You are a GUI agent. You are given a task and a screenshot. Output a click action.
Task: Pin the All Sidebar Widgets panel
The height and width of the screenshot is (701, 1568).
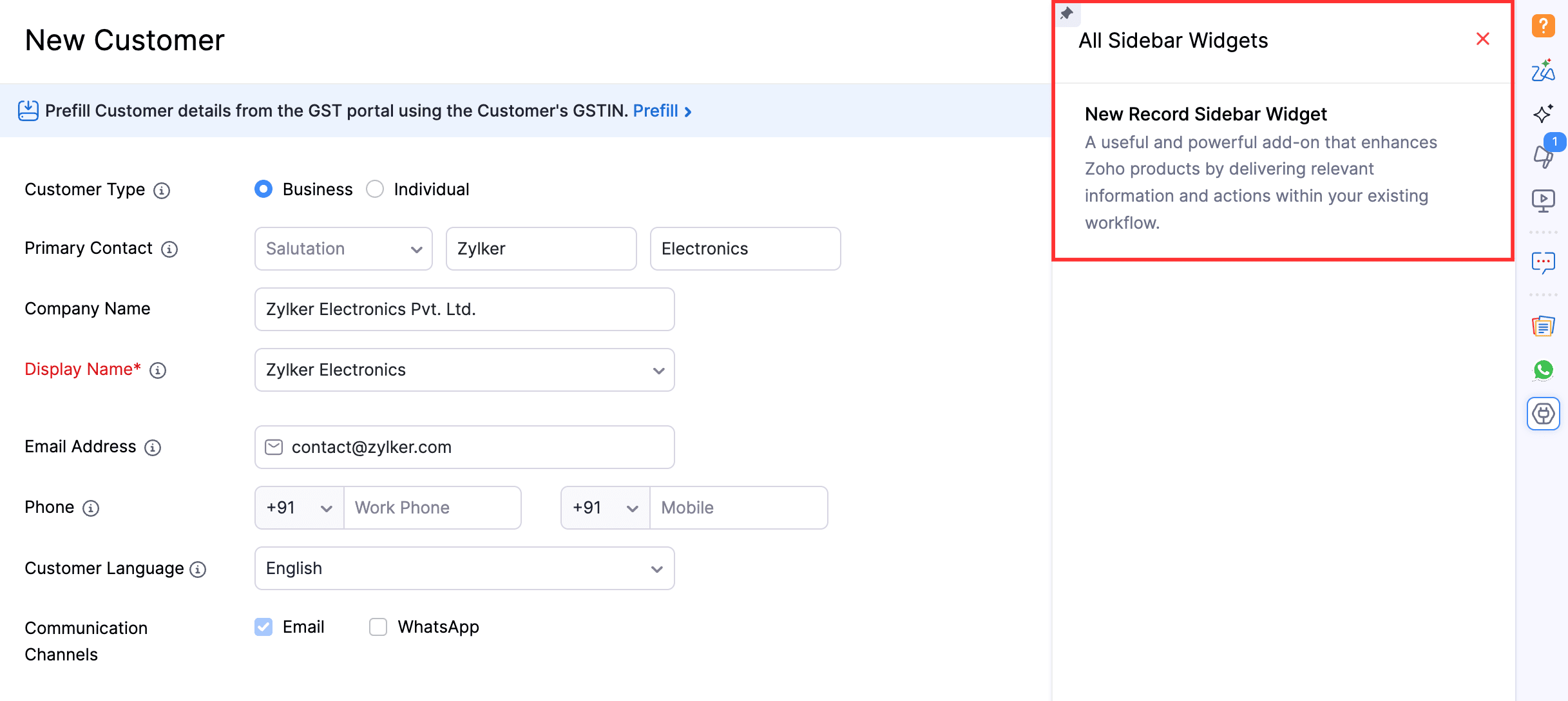click(x=1067, y=14)
